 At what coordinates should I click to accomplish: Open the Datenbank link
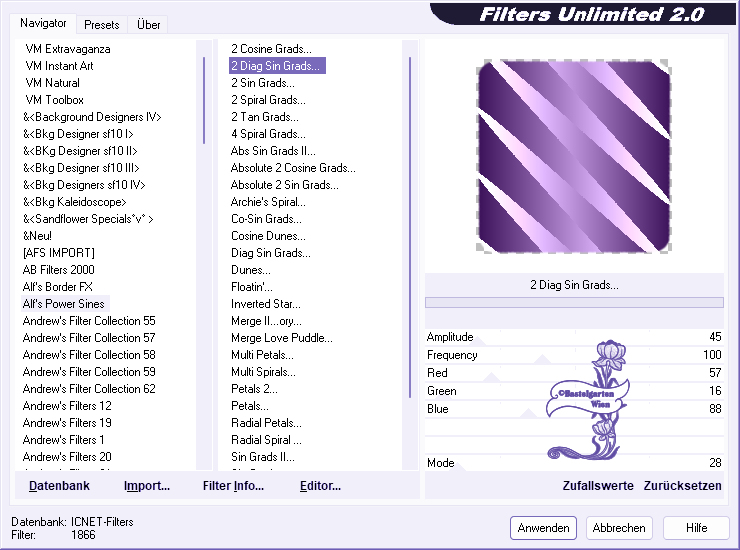pyautogui.click(x=59, y=486)
